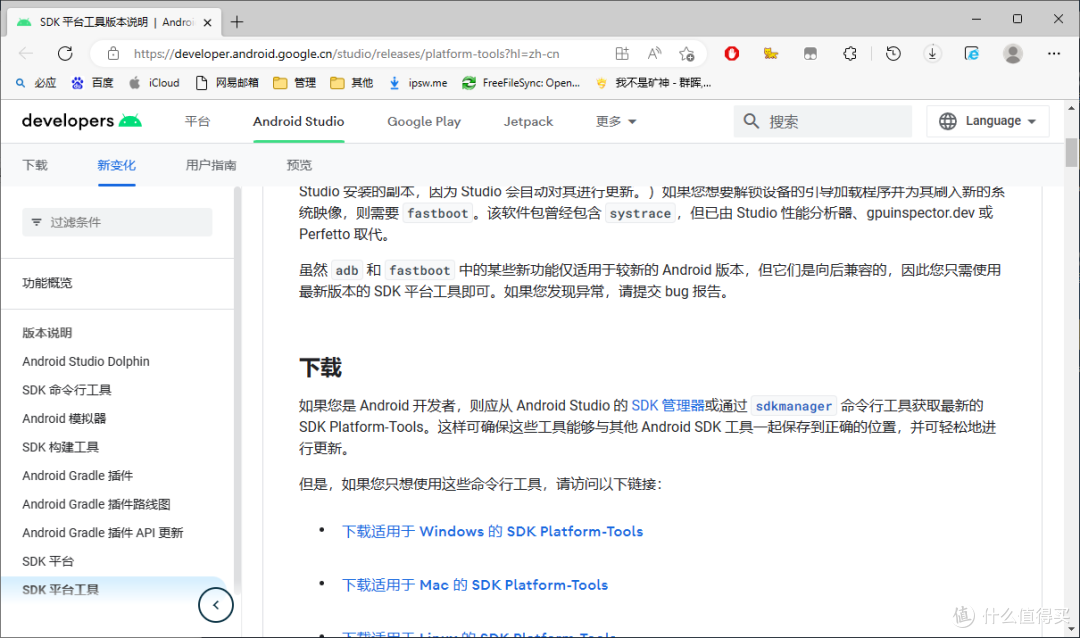Open browser history icon

[x=893, y=54]
